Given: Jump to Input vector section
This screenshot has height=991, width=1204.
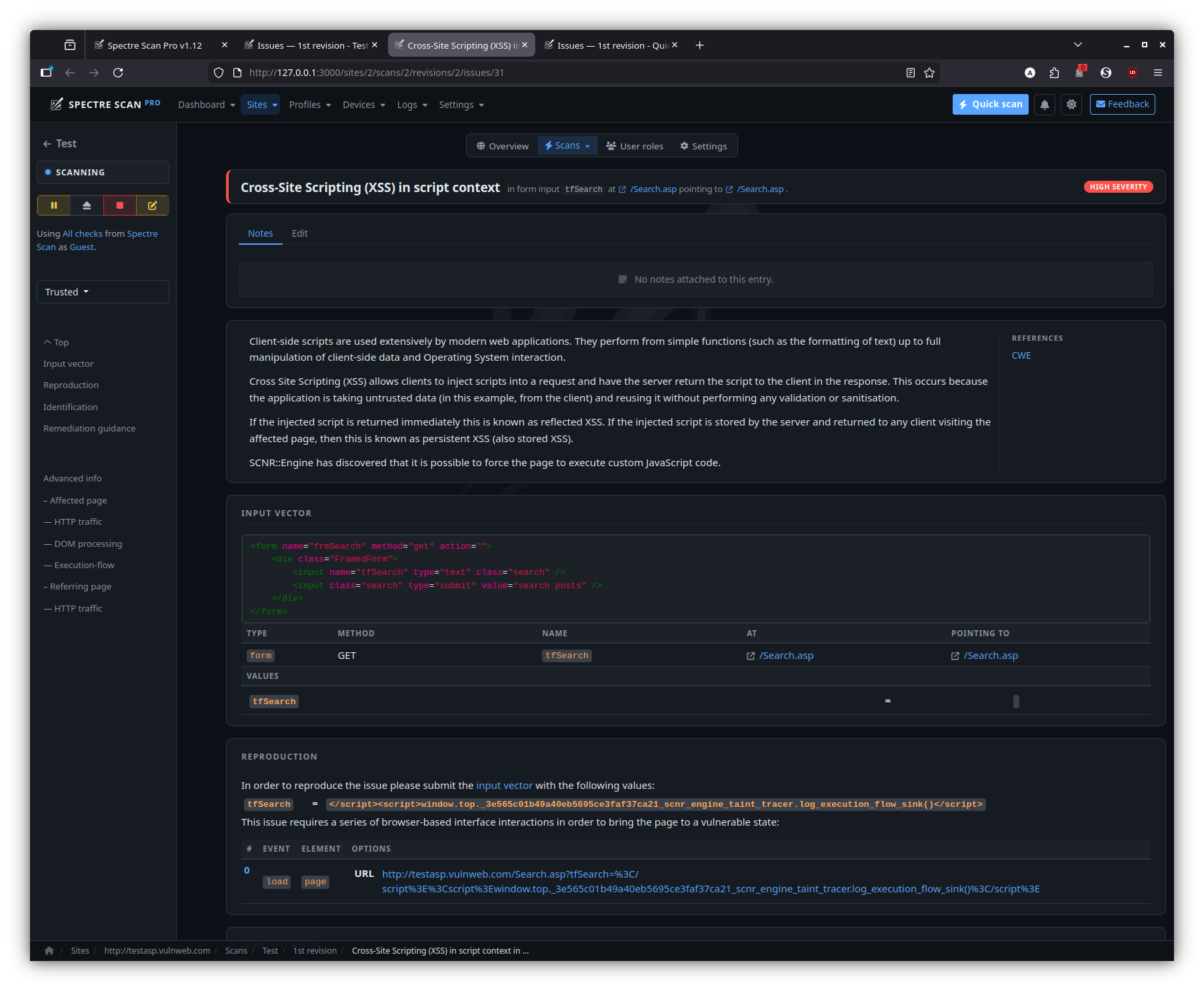Looking at the screenshot, I should tap(68, 363).
